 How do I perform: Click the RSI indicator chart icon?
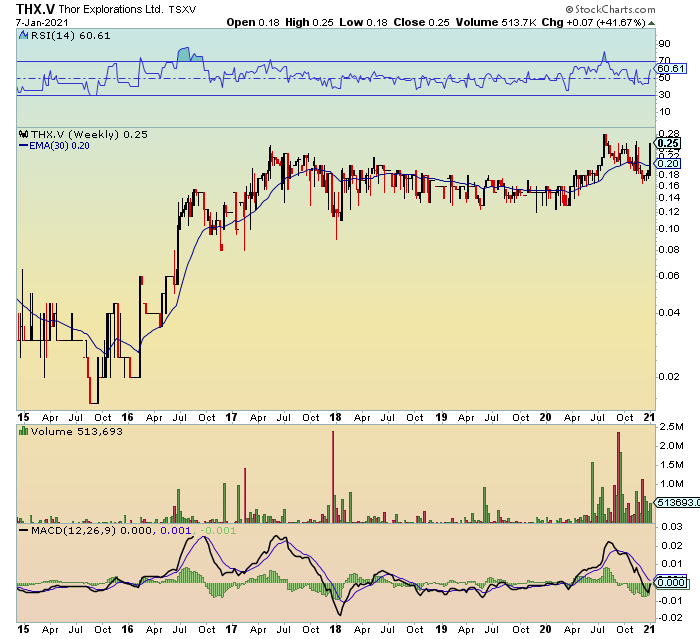click(x=24, y=35)
